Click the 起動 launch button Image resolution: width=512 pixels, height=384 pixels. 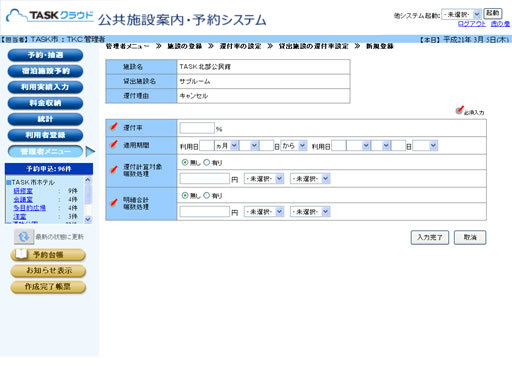(x=493, y=14)
